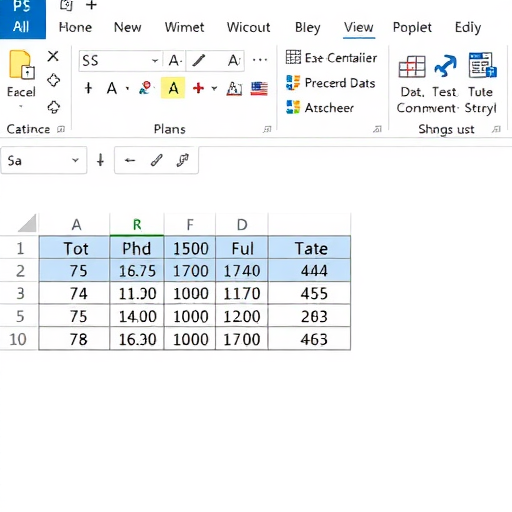The height and width of the screenshot is (512, 512).
Task: Click the Test blue arrow icon
Action: click(x=445, y=66)
